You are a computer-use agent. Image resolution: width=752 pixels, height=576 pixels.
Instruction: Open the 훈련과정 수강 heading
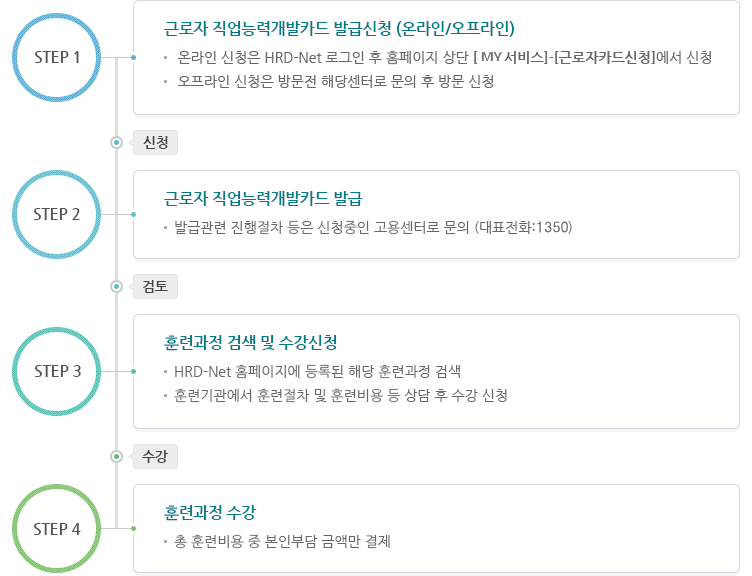tap(210, 512)
